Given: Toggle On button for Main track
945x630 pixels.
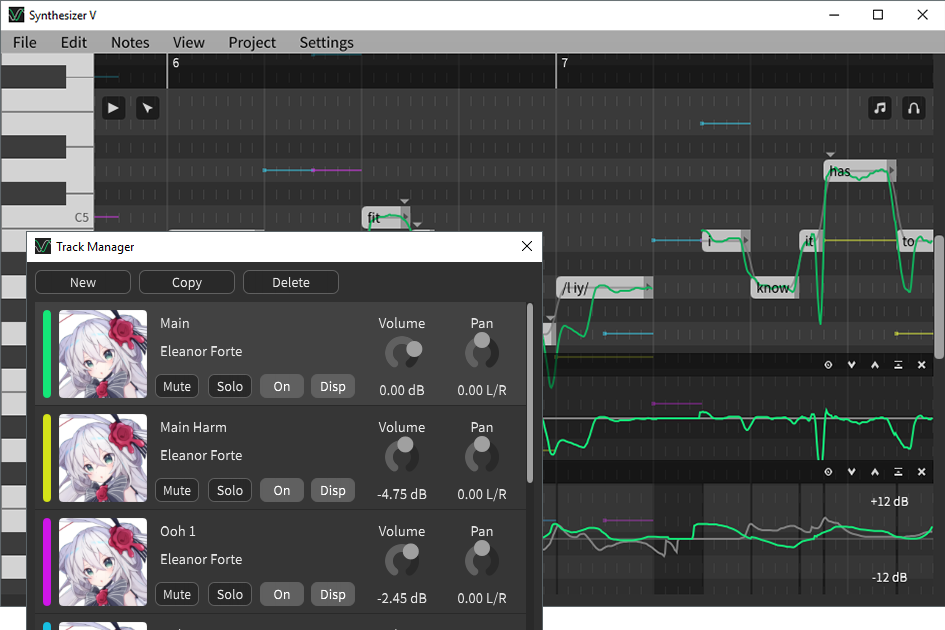Looking at the screenshot, I should tap(281, 386).
